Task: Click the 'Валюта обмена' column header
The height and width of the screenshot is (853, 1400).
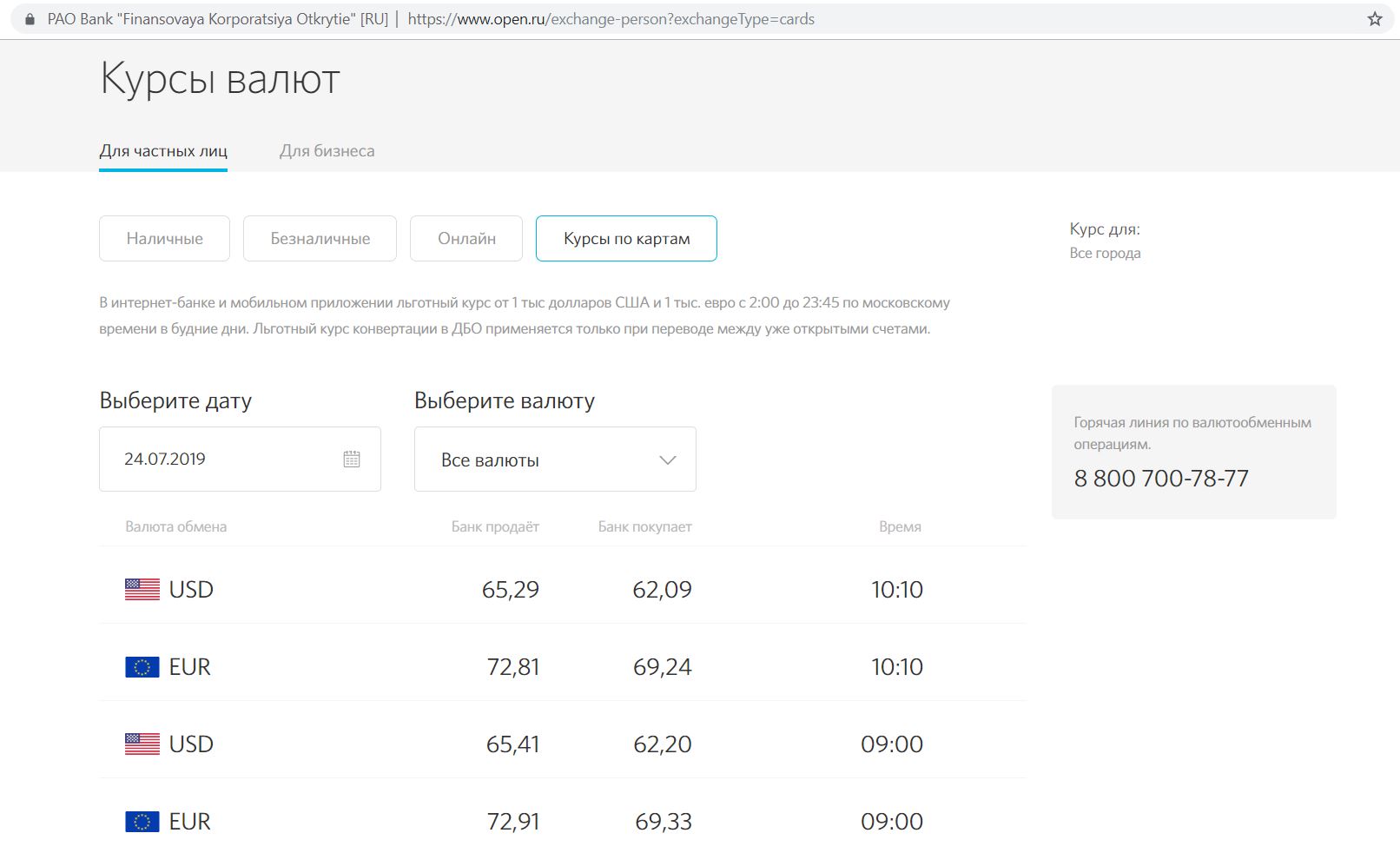Action: click(175, 526)
